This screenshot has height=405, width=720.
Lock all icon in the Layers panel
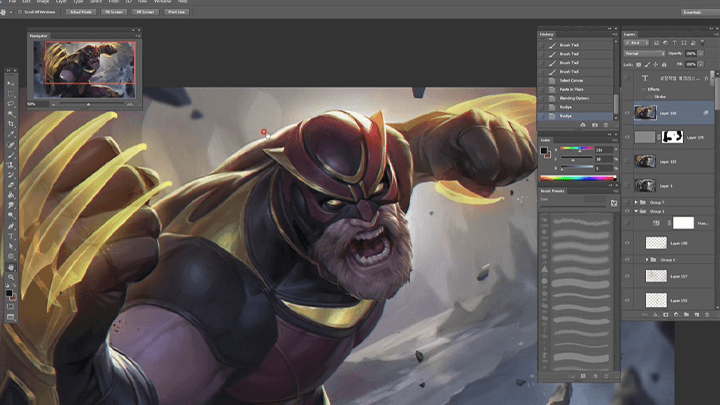[664, 65]
